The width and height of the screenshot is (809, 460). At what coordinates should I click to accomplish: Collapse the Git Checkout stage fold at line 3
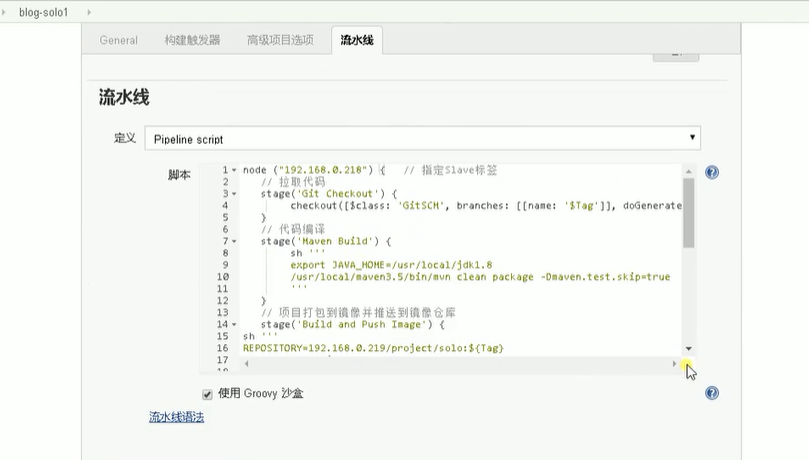[x=234, y=194]
